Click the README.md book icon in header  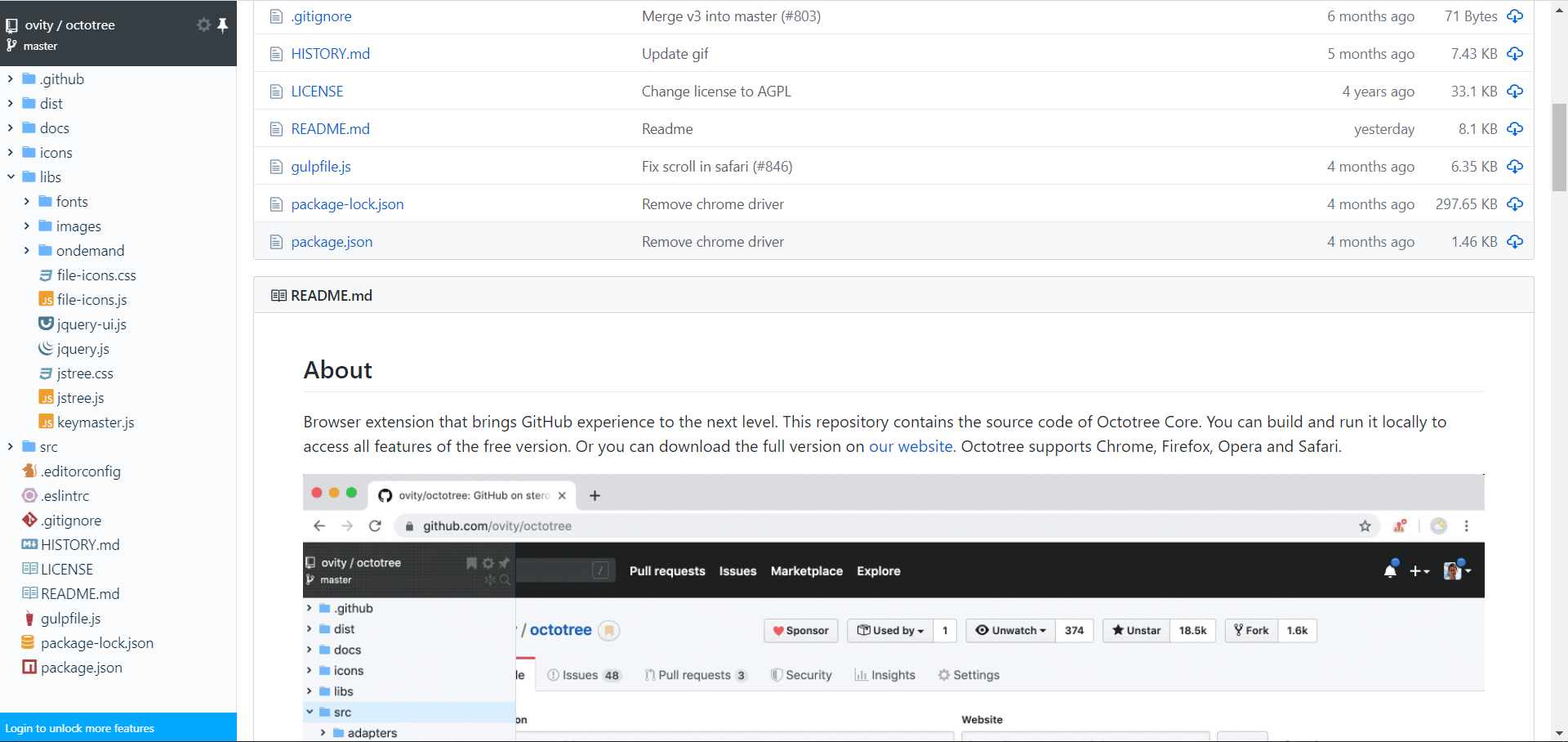(x=278, y=296)
